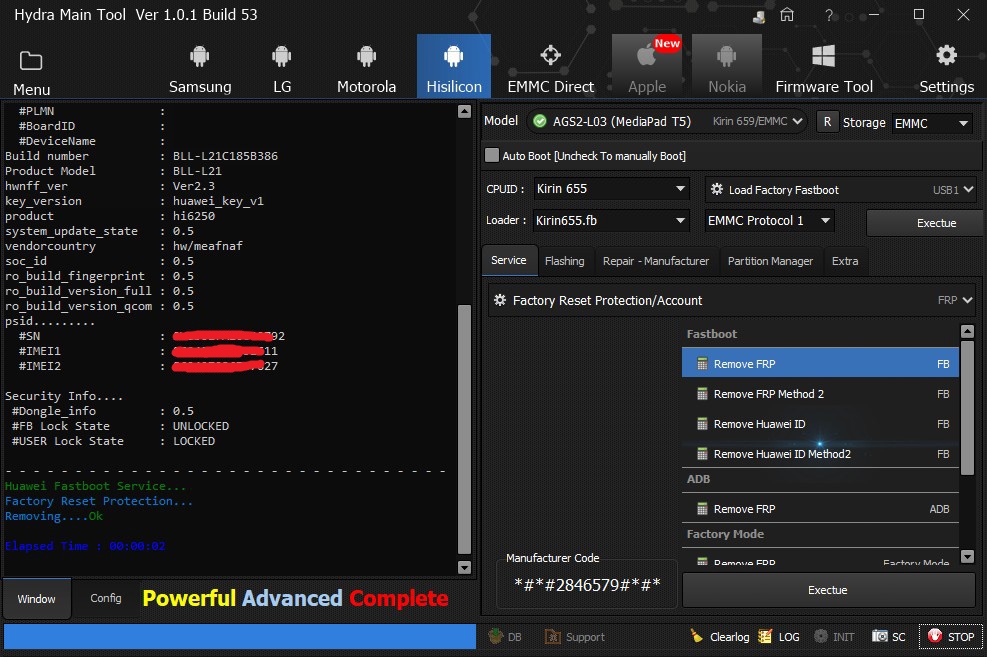Switch to the Flashing tab
This screenshot has height=657, width=987.
click(564, 261)
